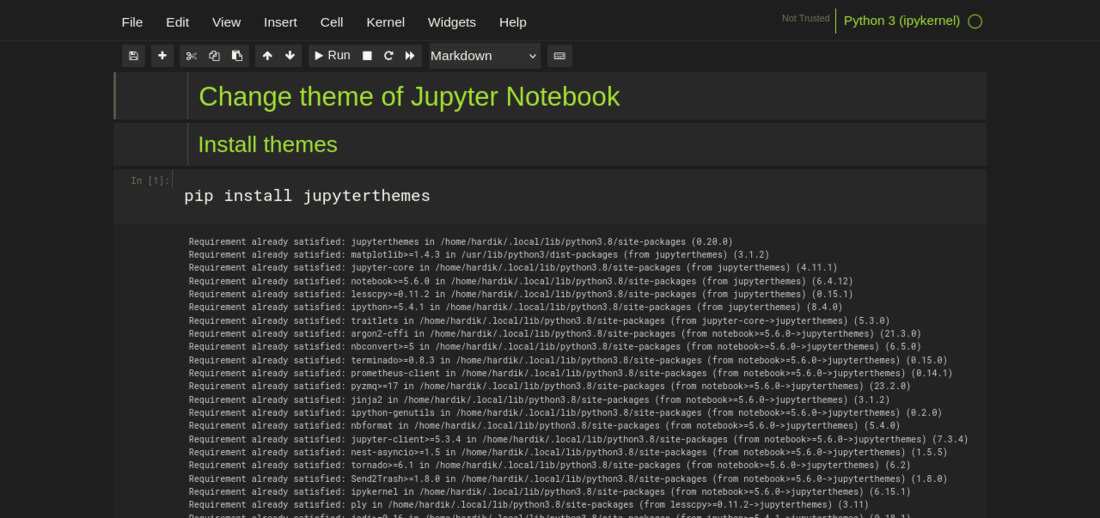Save notebook with the floppy disk icon
Viewport: 1100px width, 518px height.
click(x=133, y=55)
